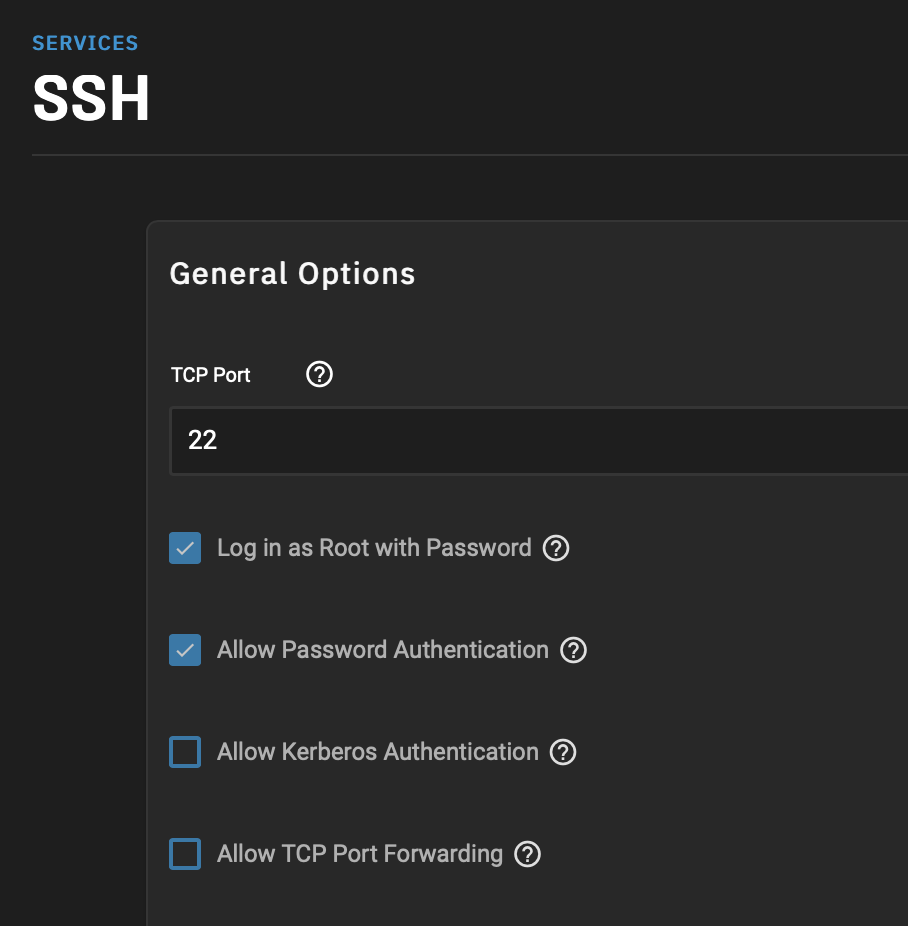
Task: Tick the Allow TCP Port Forwarding checkbox
Action: 185,854
